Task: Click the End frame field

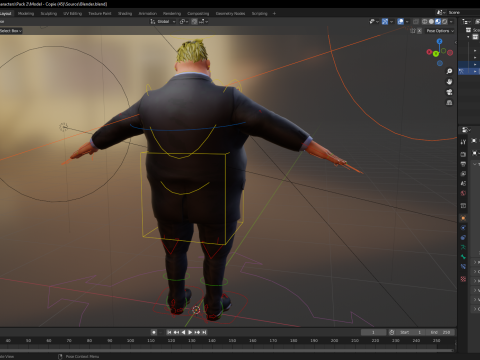Action: [x=440, y=332]
